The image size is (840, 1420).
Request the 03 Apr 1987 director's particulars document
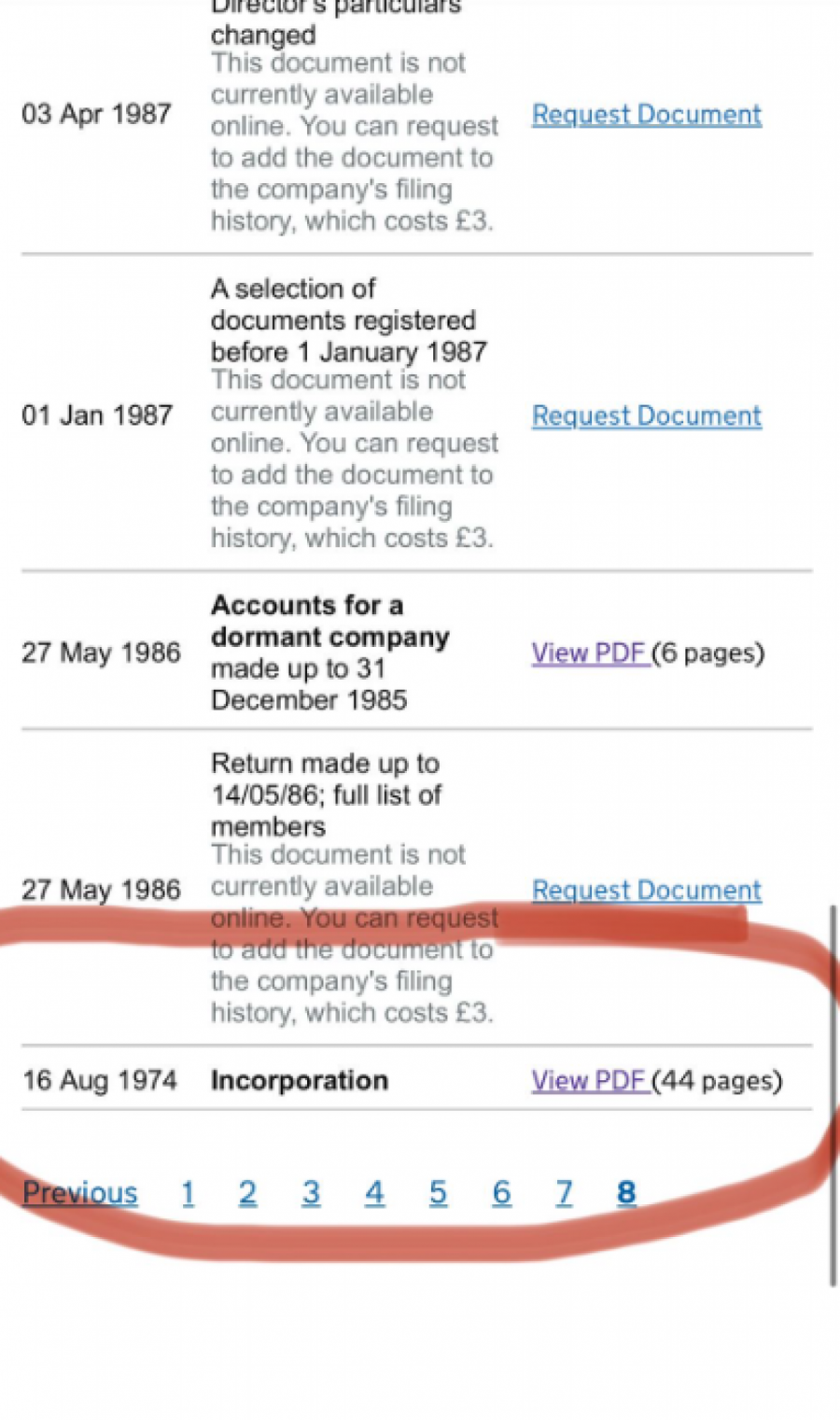(x=646, y=115)
